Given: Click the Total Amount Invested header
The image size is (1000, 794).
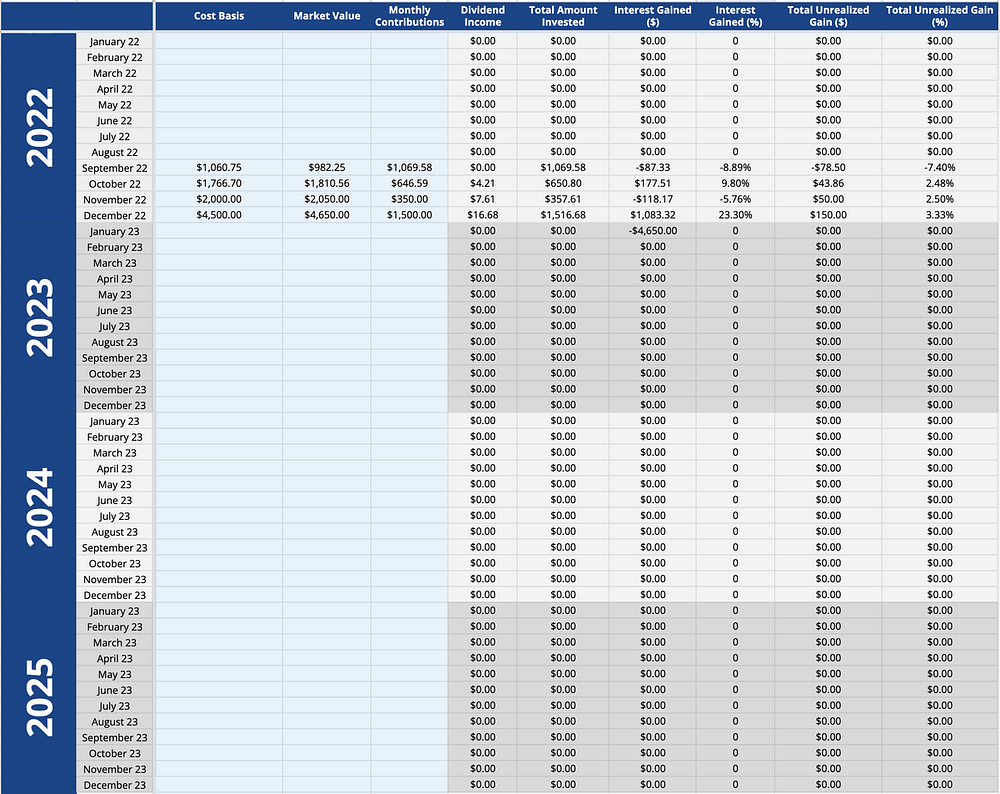Looking at the screenshot, I should (563, 16).
